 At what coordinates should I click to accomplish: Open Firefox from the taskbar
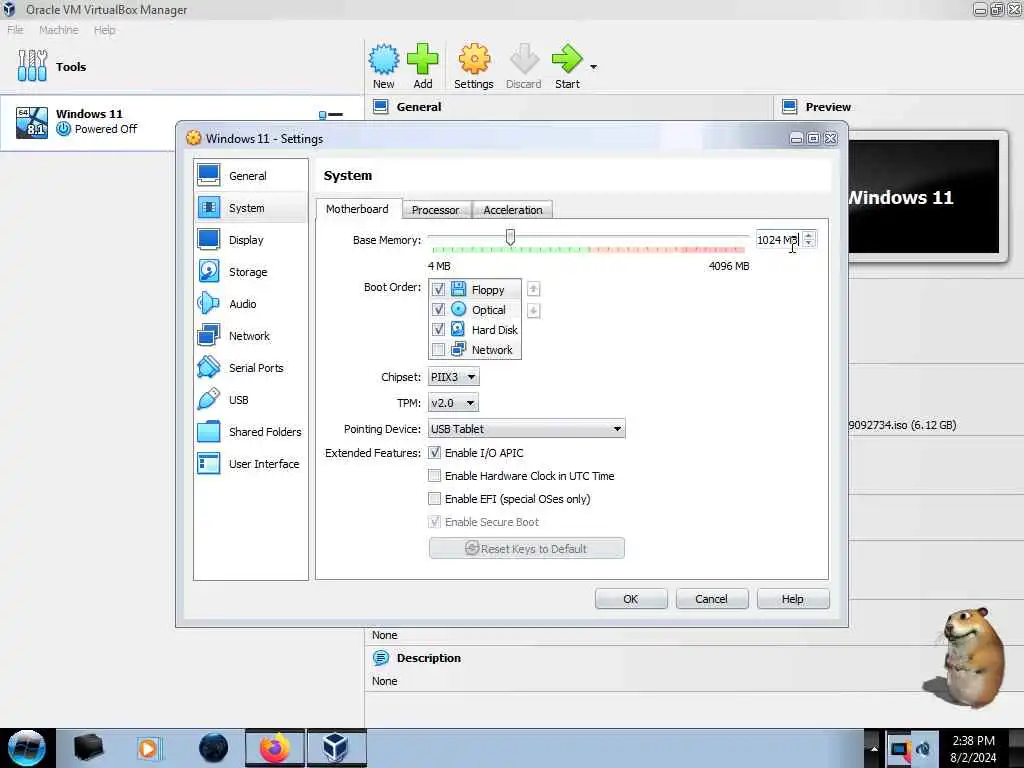tap(275, 748)
